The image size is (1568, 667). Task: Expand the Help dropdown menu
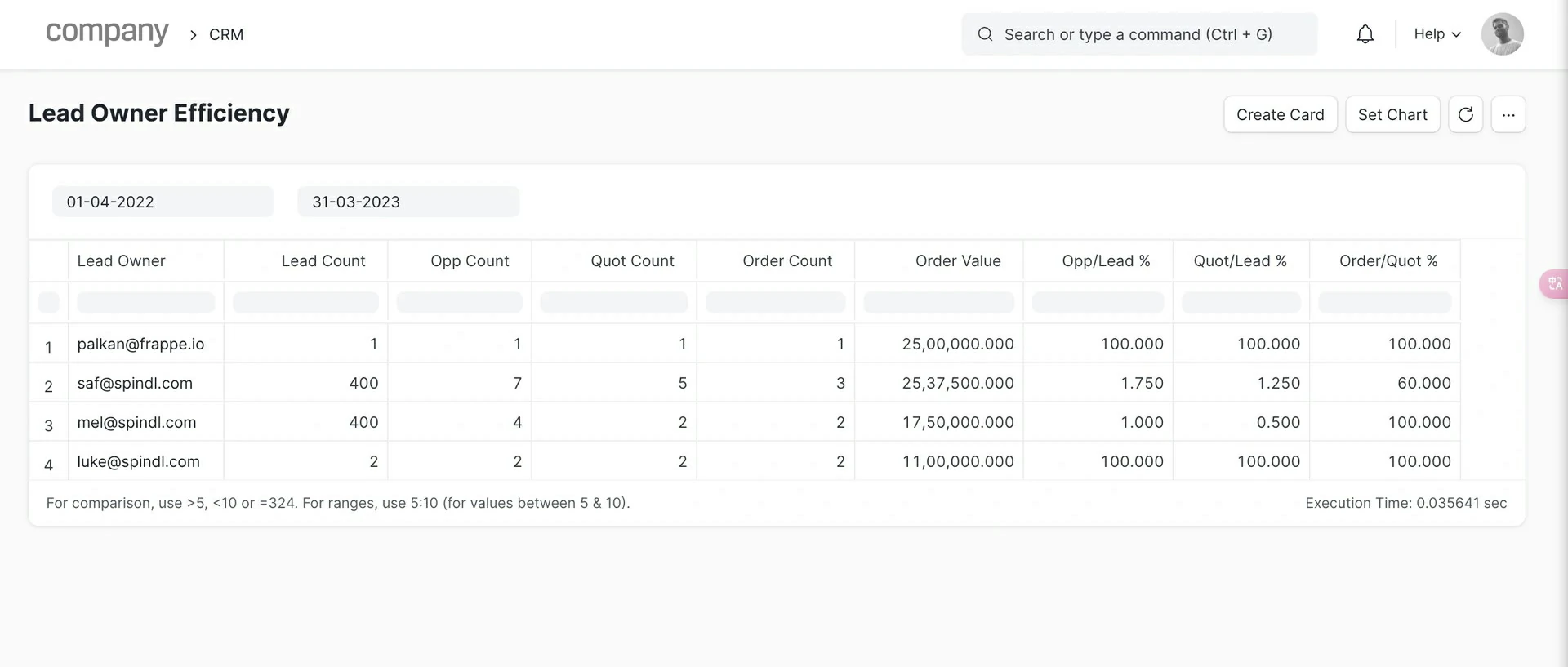[x=1437, y=34]
